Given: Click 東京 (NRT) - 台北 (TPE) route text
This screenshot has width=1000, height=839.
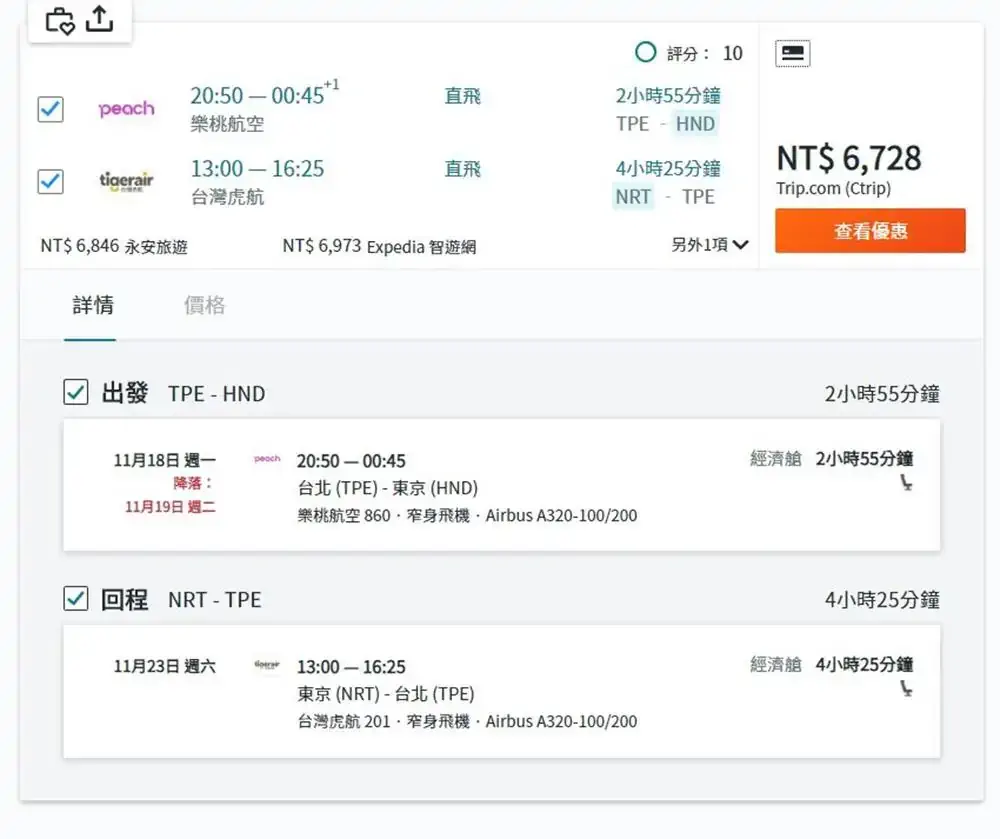Looking at the screenshot, I should coord(386,694).
